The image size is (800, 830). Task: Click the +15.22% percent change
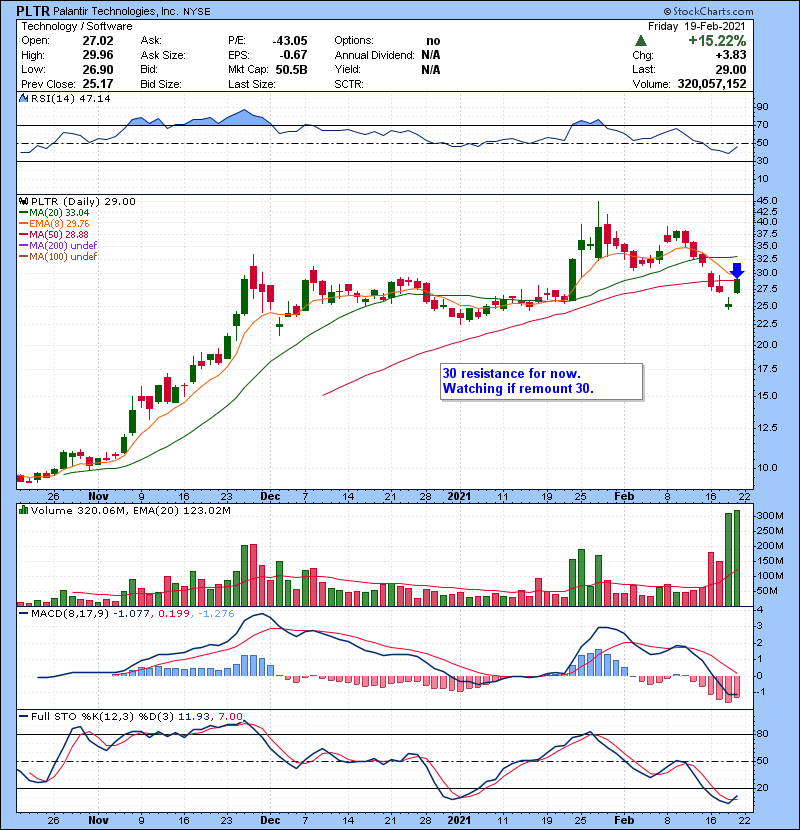click(717, 41)
